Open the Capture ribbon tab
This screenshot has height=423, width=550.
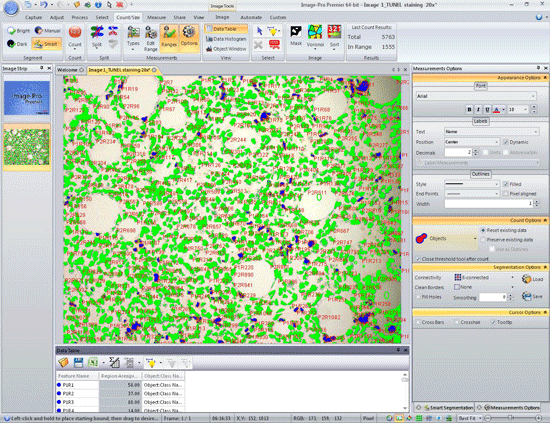point(34,17)
